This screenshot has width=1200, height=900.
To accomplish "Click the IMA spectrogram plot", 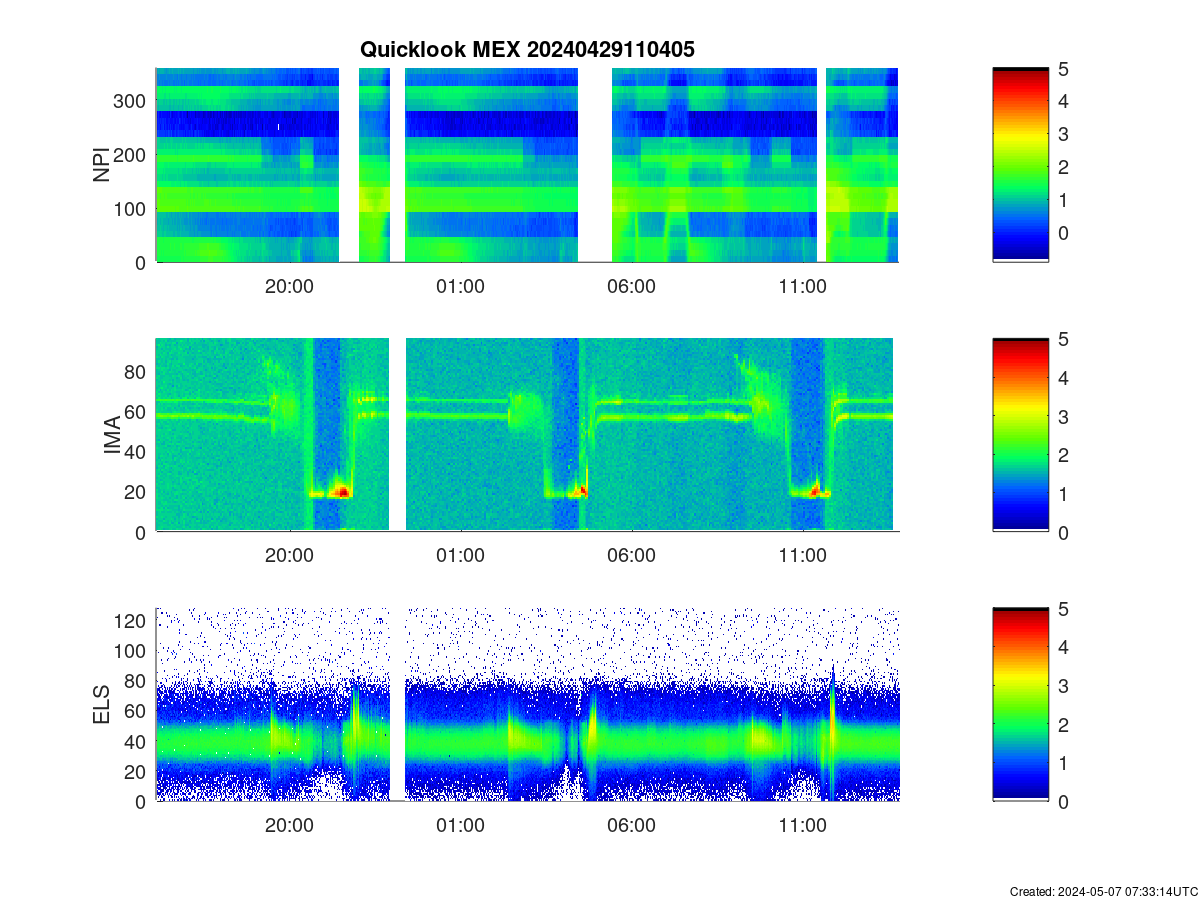I will (527, 435).
